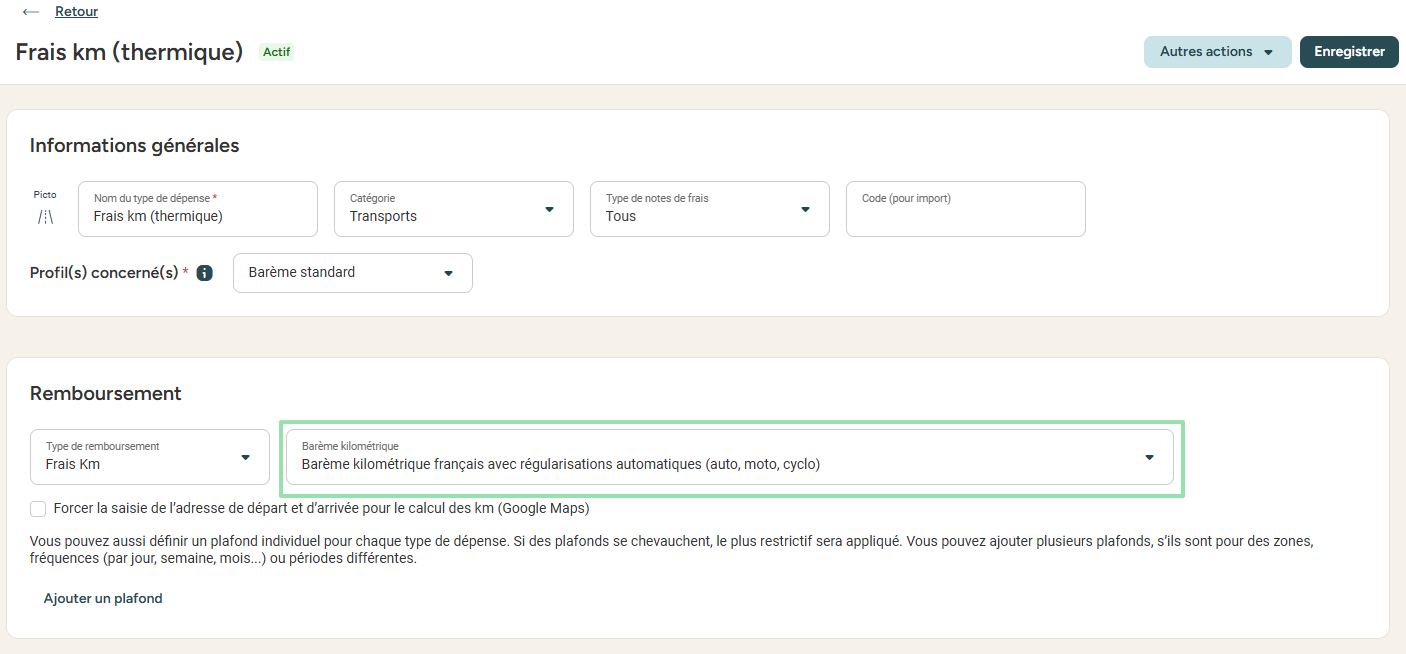1406x654 pixels.
Task: Click the Remboursement section heading
Action: pos(105,393)
